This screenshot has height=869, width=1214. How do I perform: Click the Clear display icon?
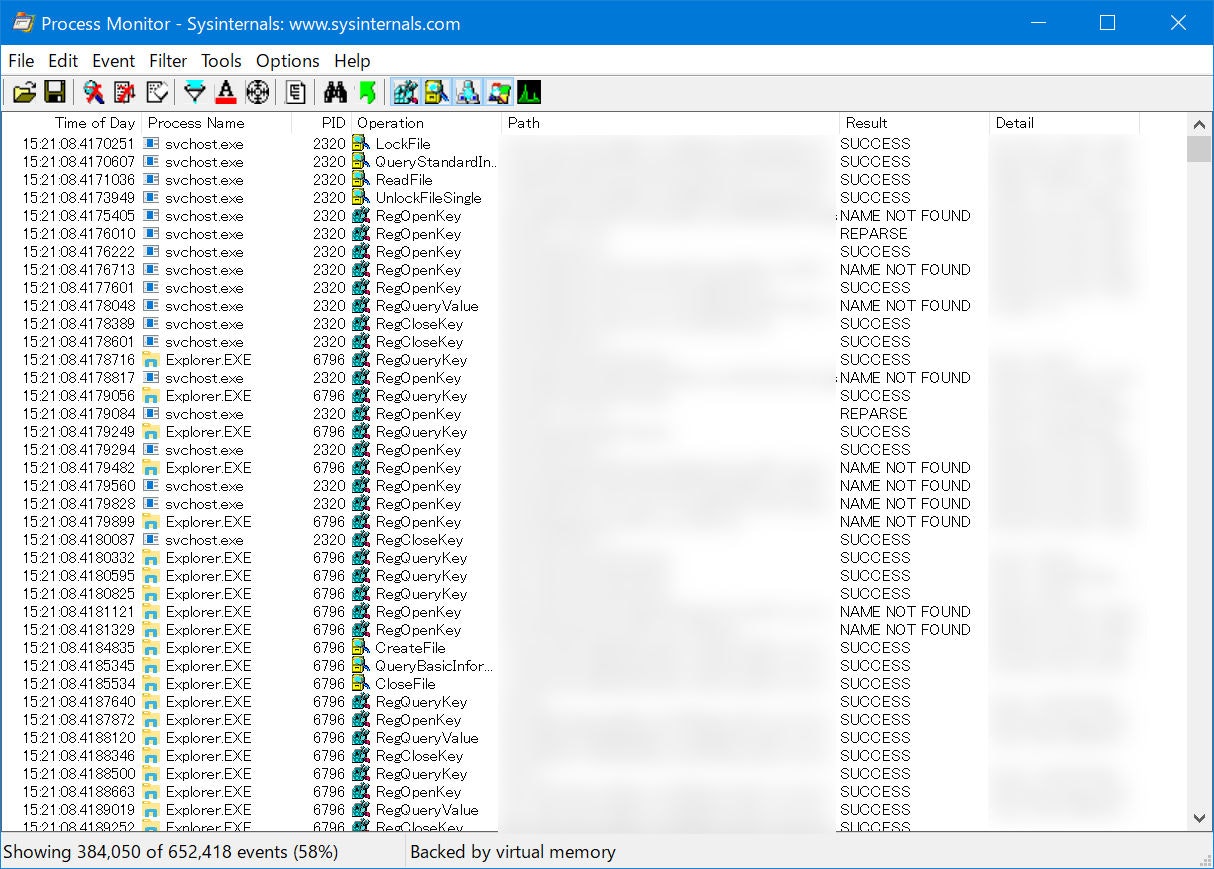[156, 93]
